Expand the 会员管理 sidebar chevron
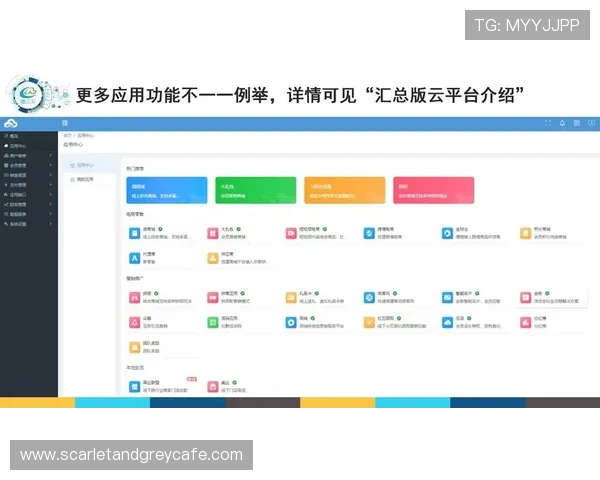600x480 pixels. pos(51,165)
